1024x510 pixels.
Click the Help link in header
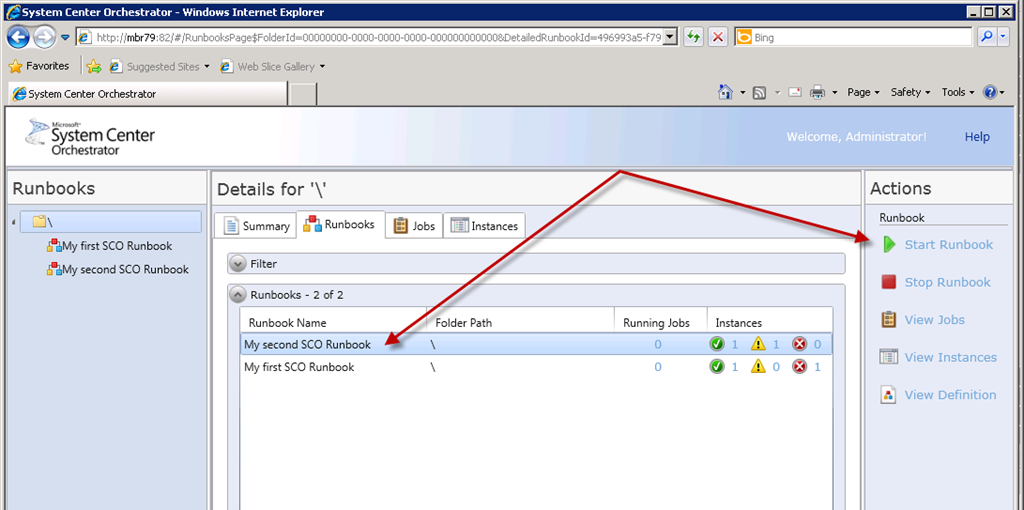point(977,137)
